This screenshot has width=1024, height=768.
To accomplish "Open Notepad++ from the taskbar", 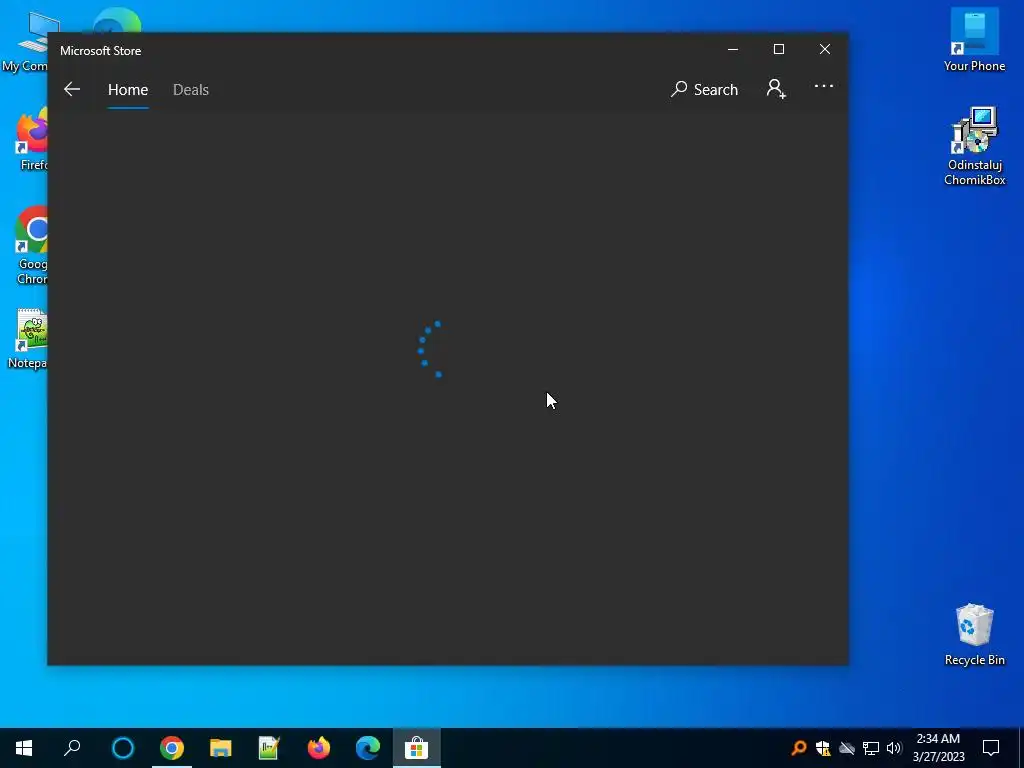I will (x=269, y=748).
